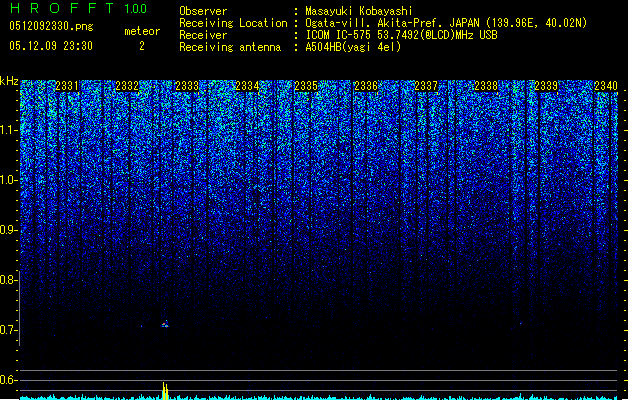Click the Ogata-vill. Akita-Pref. JAPAN location text

coord(446,23)
